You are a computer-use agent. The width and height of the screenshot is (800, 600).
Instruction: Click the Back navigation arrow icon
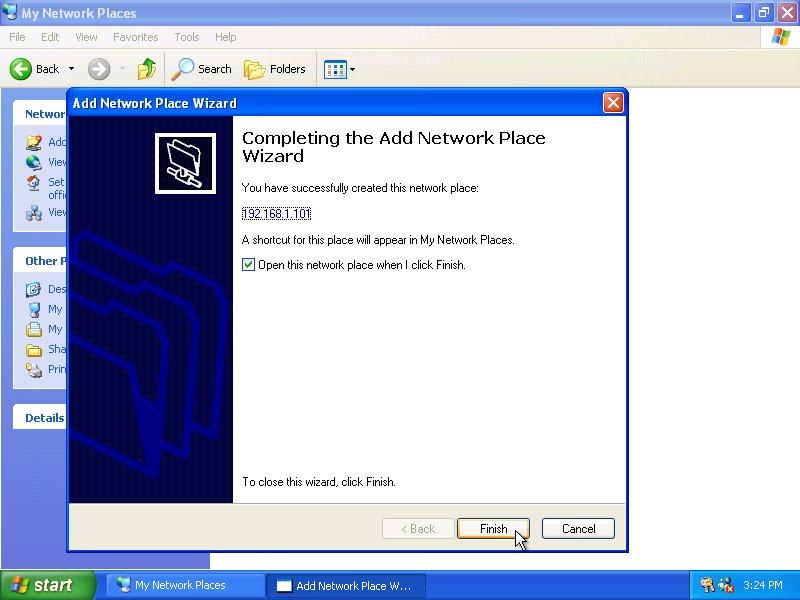point(22,69)
